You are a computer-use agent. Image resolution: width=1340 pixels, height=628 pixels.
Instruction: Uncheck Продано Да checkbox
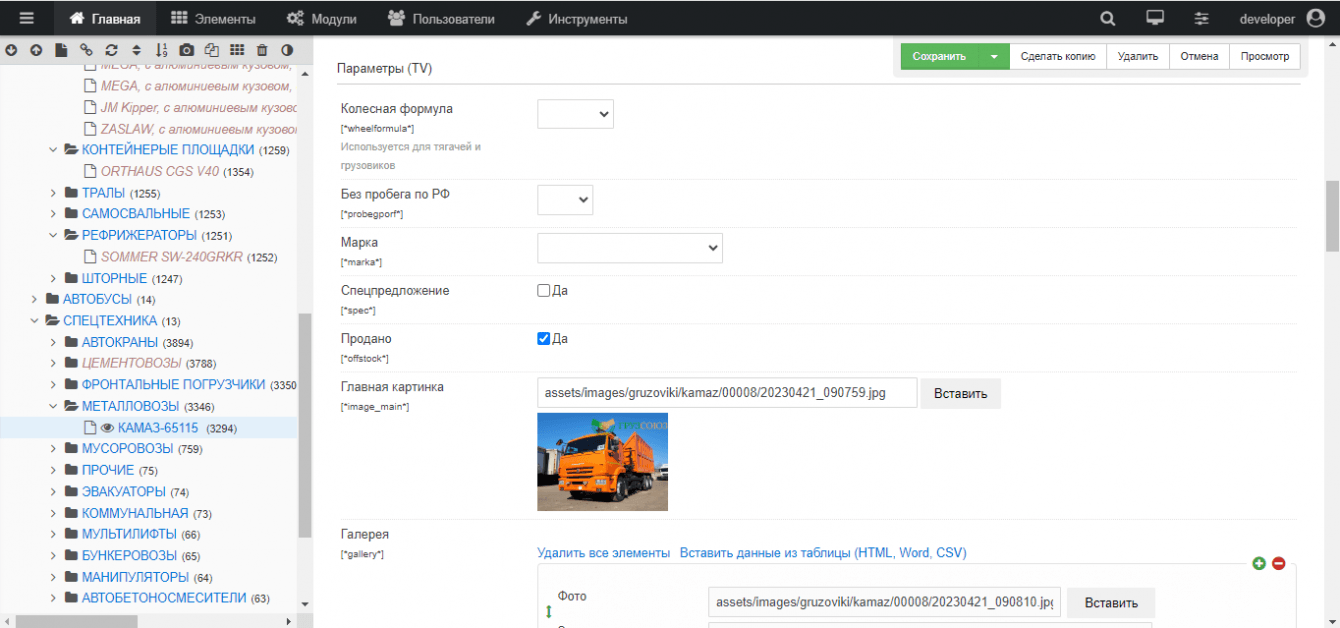pyautogui.click(x=544, y=339)
